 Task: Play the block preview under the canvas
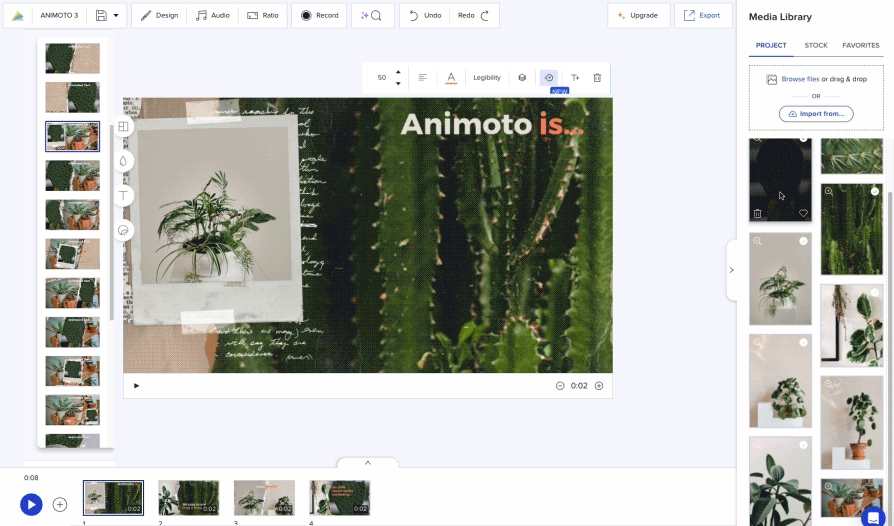click(x=136, y=386)
